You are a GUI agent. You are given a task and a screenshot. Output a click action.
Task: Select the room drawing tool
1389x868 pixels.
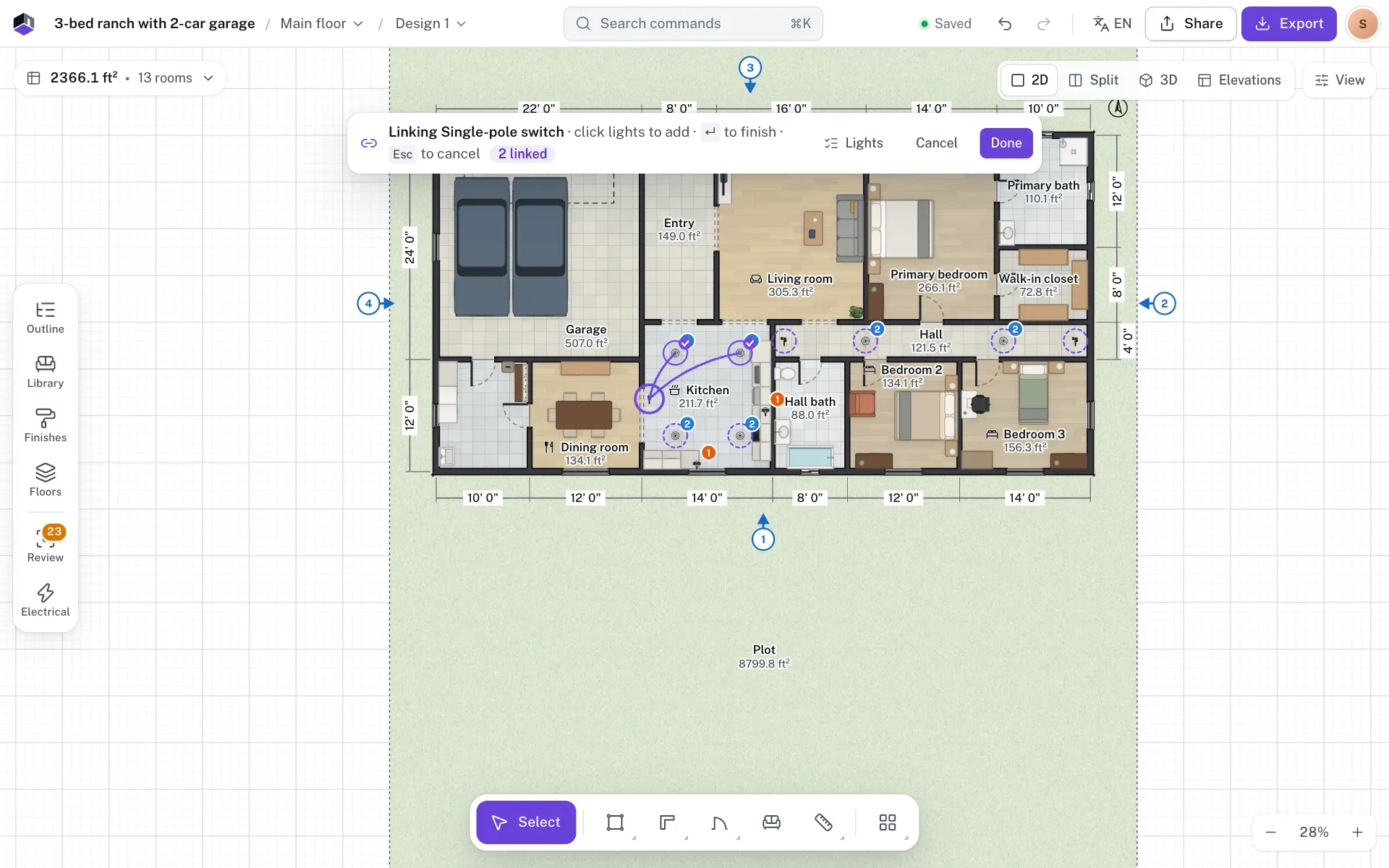pyautogui.click(x=616, y=822)
